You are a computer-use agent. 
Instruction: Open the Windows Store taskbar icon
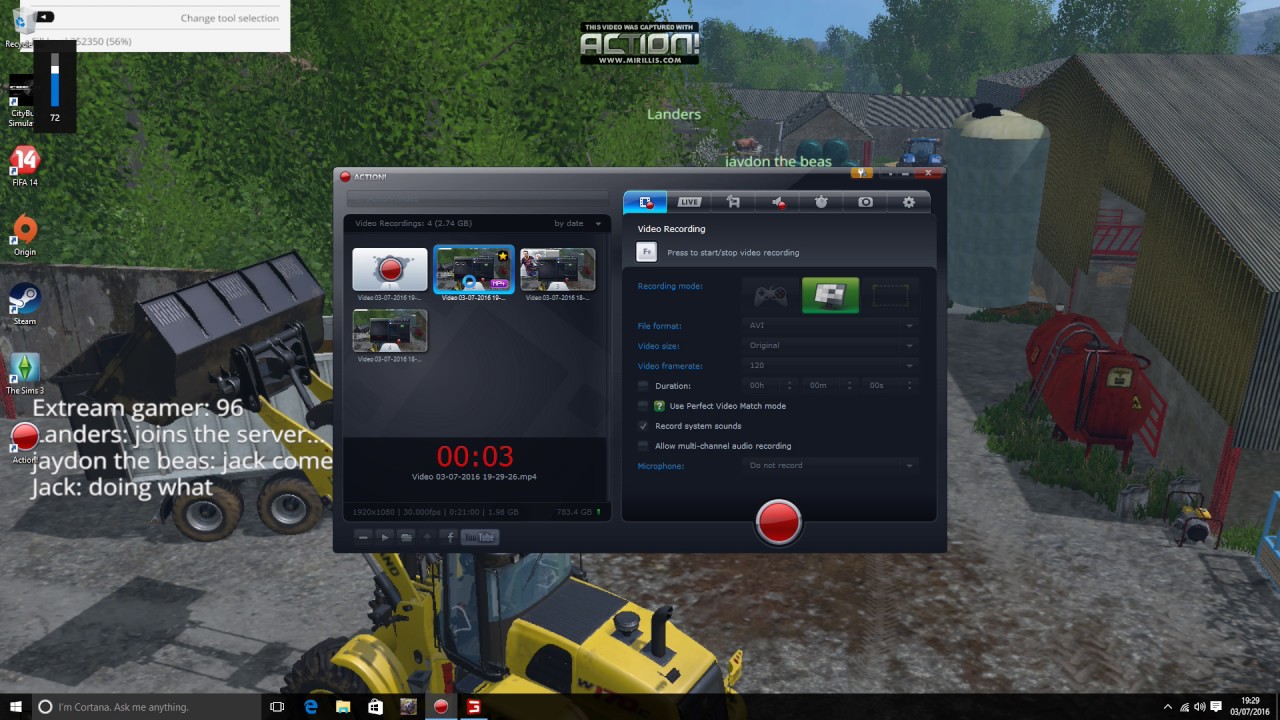pos(375,706)
